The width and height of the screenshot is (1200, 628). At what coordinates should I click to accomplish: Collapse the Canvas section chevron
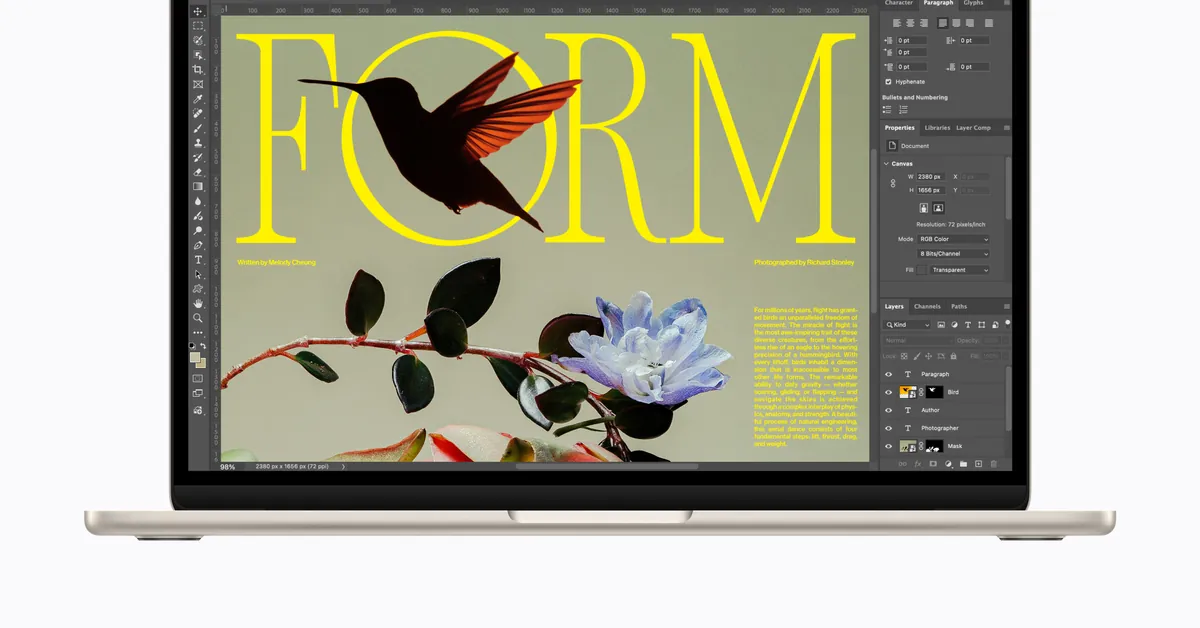click(886, 164)
